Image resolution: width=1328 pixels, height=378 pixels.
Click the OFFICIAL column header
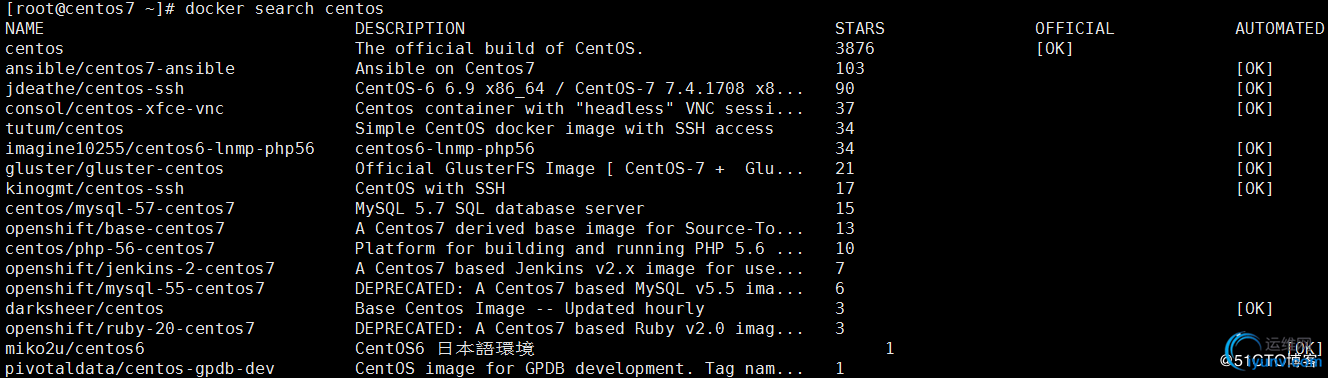[1075, 28]
